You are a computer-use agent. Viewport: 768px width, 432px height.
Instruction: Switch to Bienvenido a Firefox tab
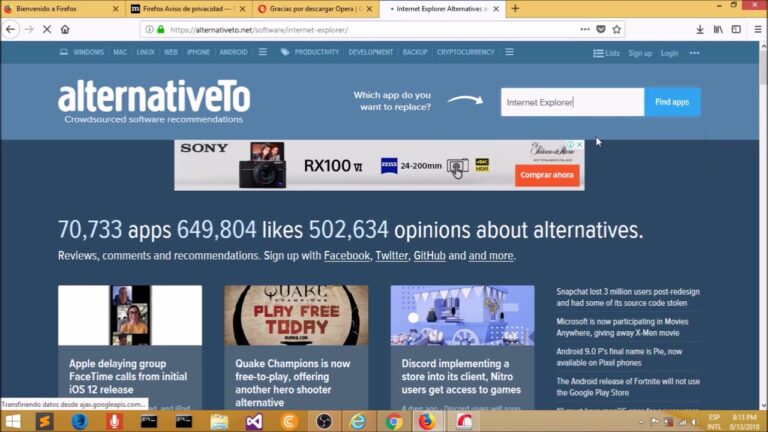coord(62,9)
